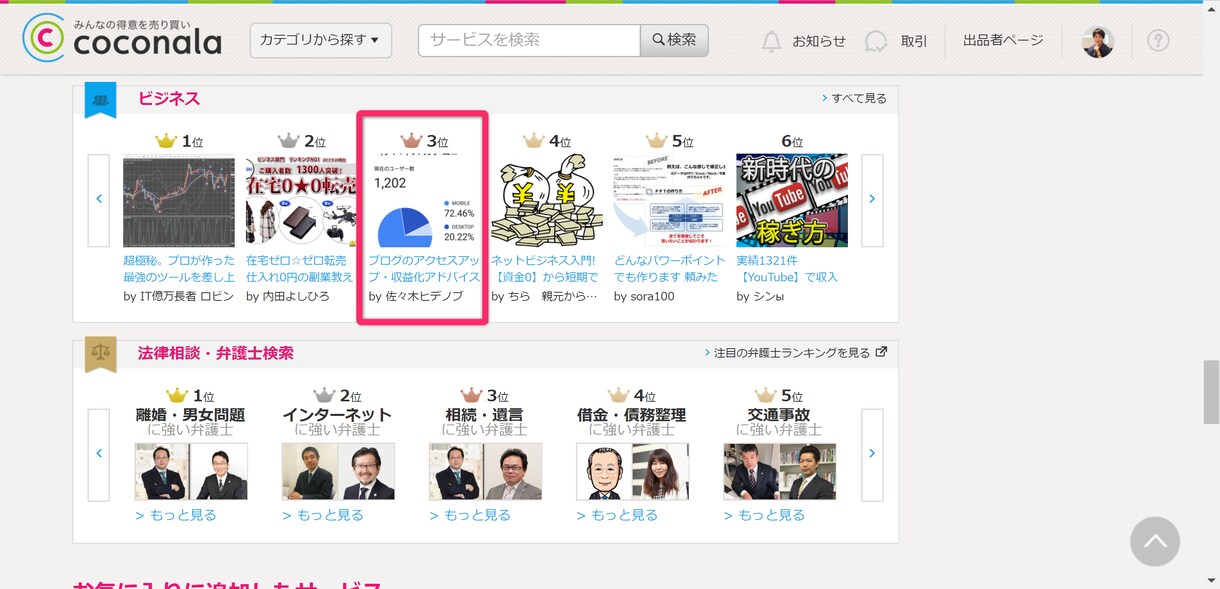Open rank 5 PowerPoint before-after thumbnail

[x=669, y=200]
